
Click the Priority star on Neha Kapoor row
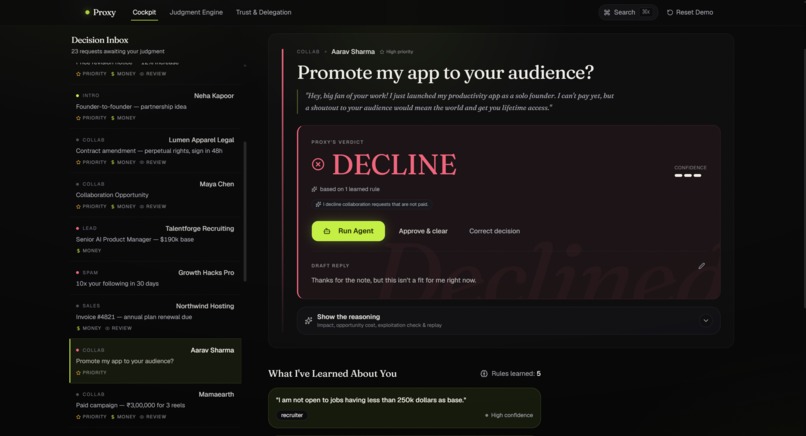(x=78, y=118)
